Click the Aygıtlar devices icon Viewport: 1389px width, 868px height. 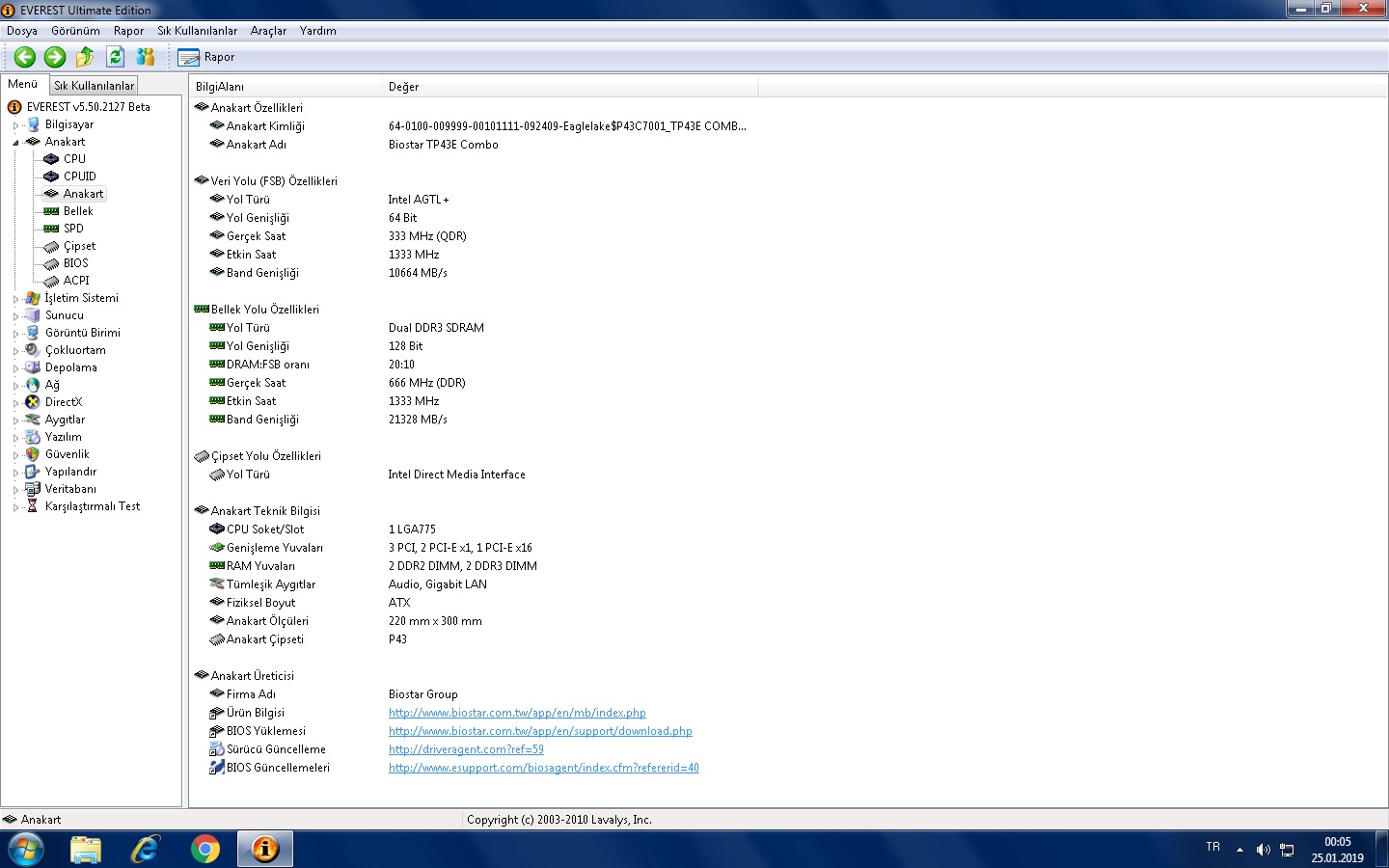33,420
